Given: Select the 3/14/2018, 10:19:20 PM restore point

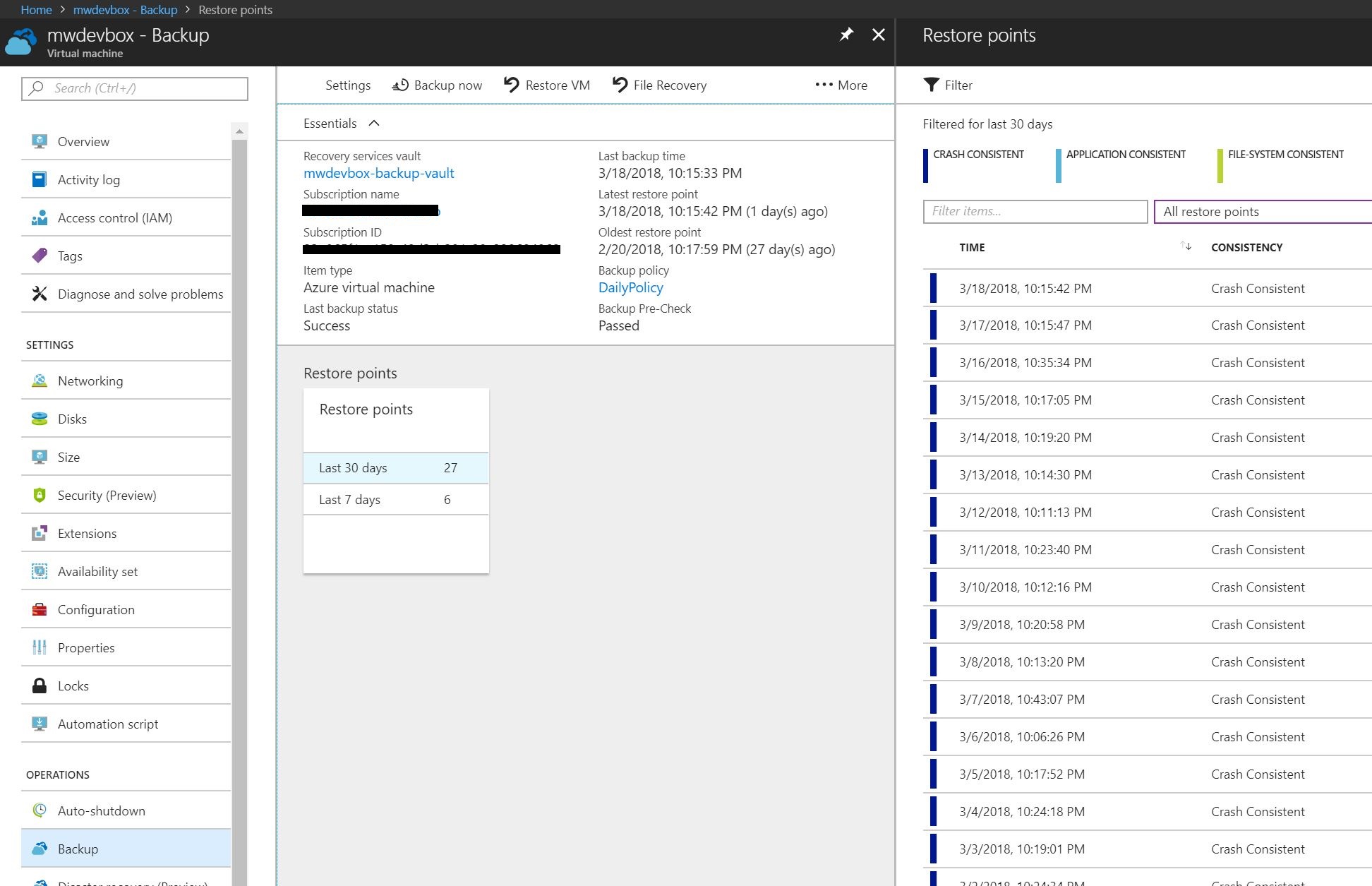Looking at the screenshot, I should (x=1147, y=438).
